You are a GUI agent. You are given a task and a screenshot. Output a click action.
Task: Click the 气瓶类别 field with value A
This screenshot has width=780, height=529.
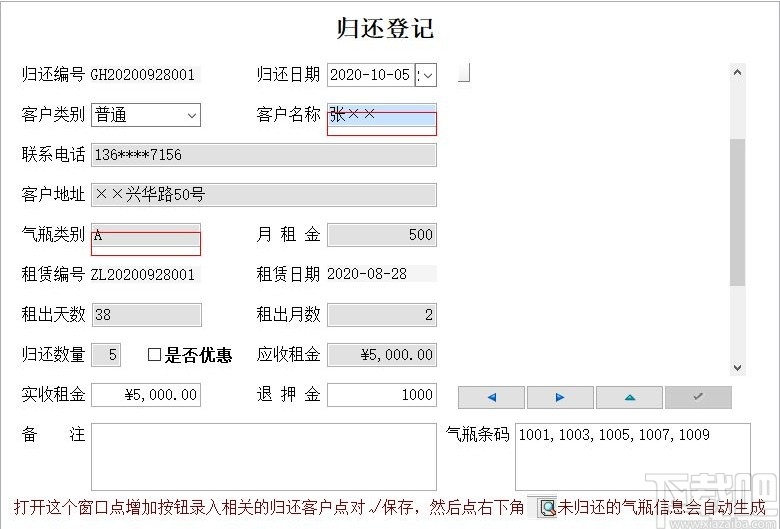[x=146, y=235]
